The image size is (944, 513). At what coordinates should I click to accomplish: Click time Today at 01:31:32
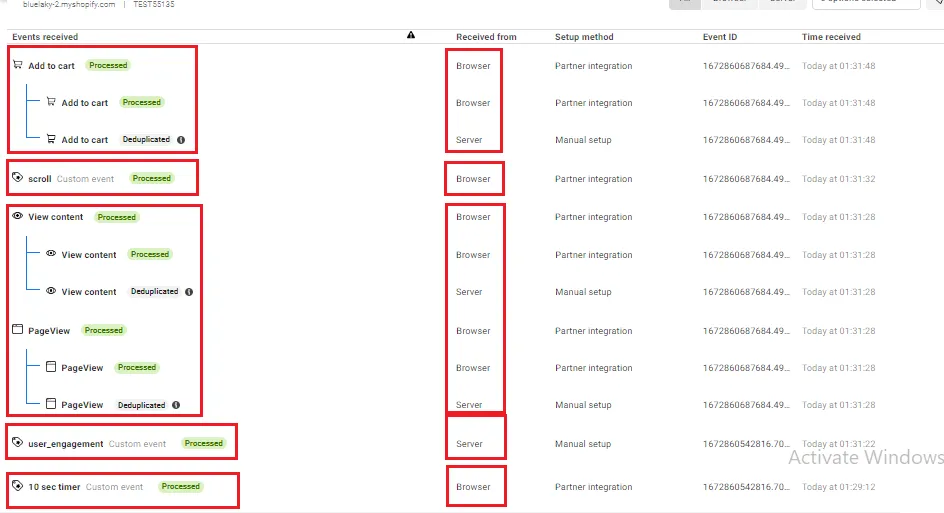click(x=839, y=179)
